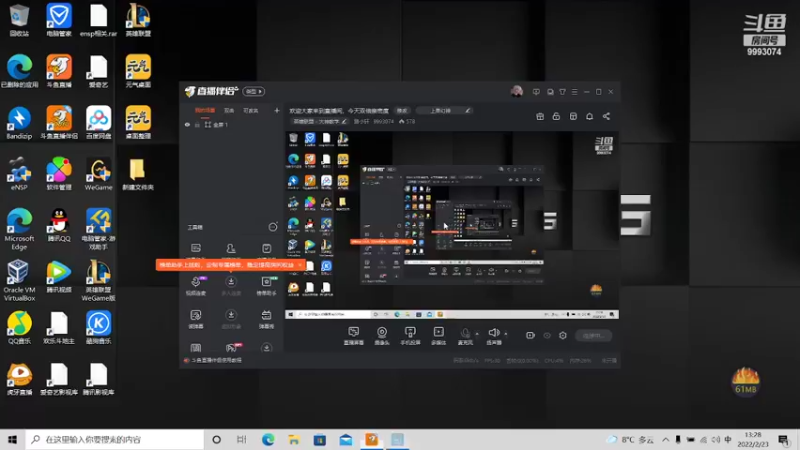Screen dimensions: 800x450
Task: Switch to the second scene tab
Action: [x=229, y=110]
